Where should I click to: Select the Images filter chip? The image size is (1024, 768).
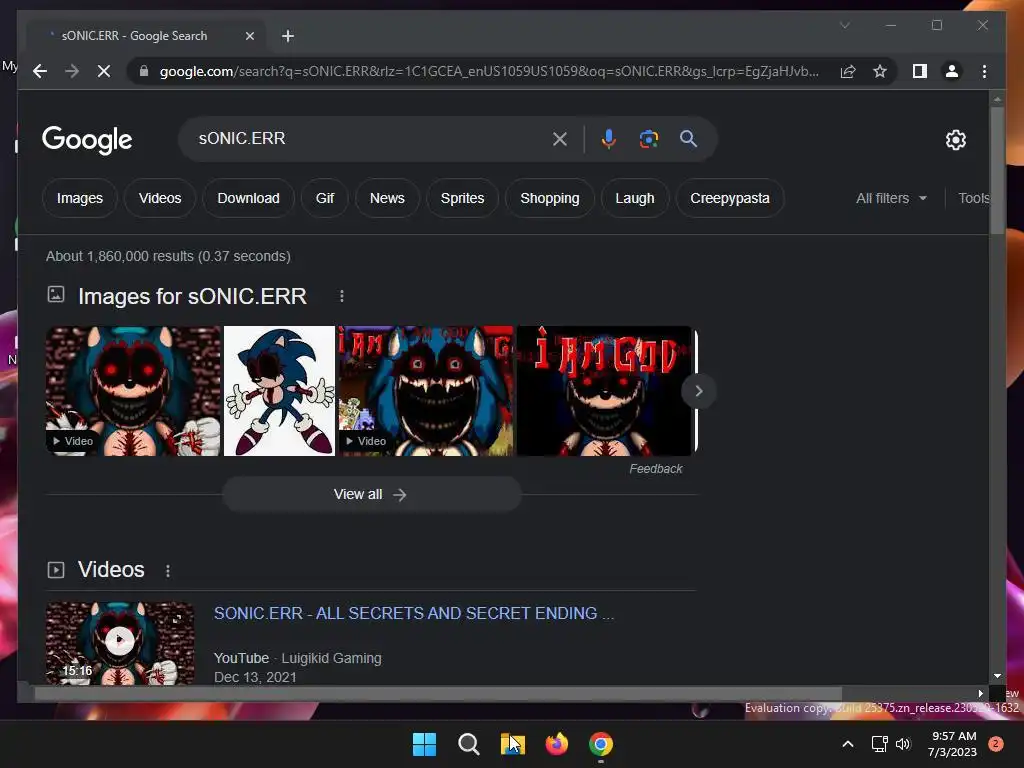[x=80, y=198]
